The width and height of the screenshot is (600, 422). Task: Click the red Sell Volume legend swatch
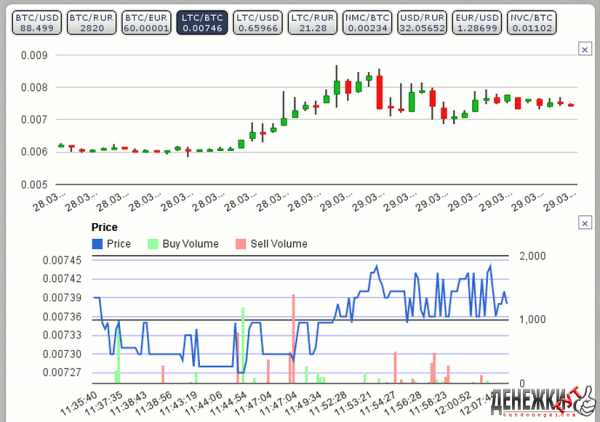pos(240,244)
